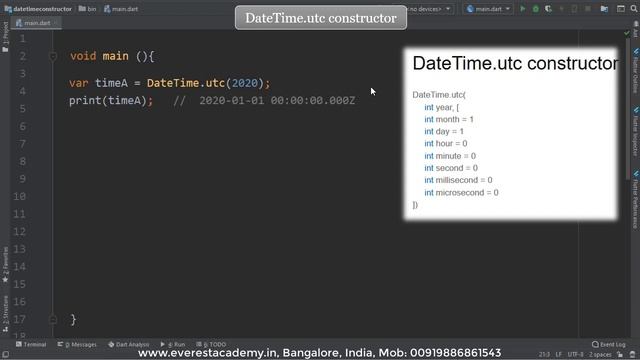Open Flutter Outline side panel
This screenshot has height=360, width=640.
[636, 70]
